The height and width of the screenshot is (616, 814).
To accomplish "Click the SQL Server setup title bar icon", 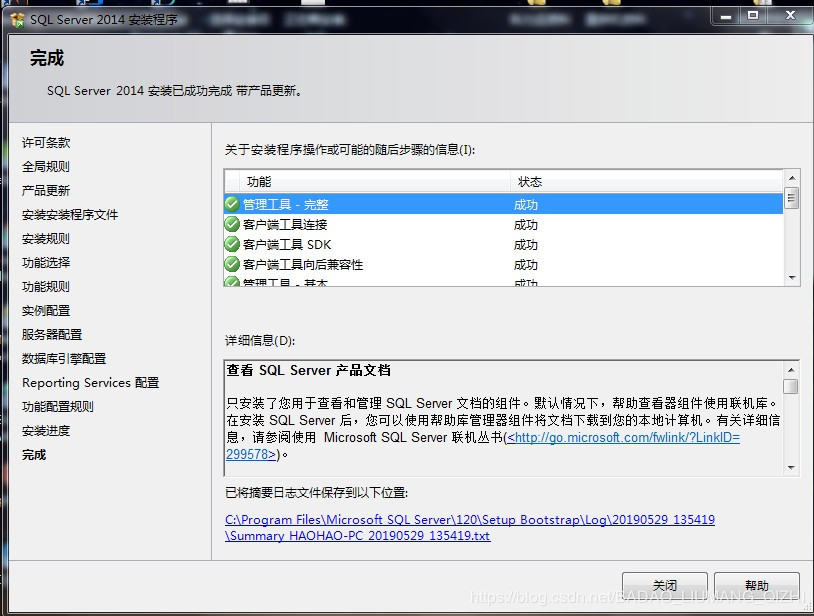I will [x=17, y=20].
